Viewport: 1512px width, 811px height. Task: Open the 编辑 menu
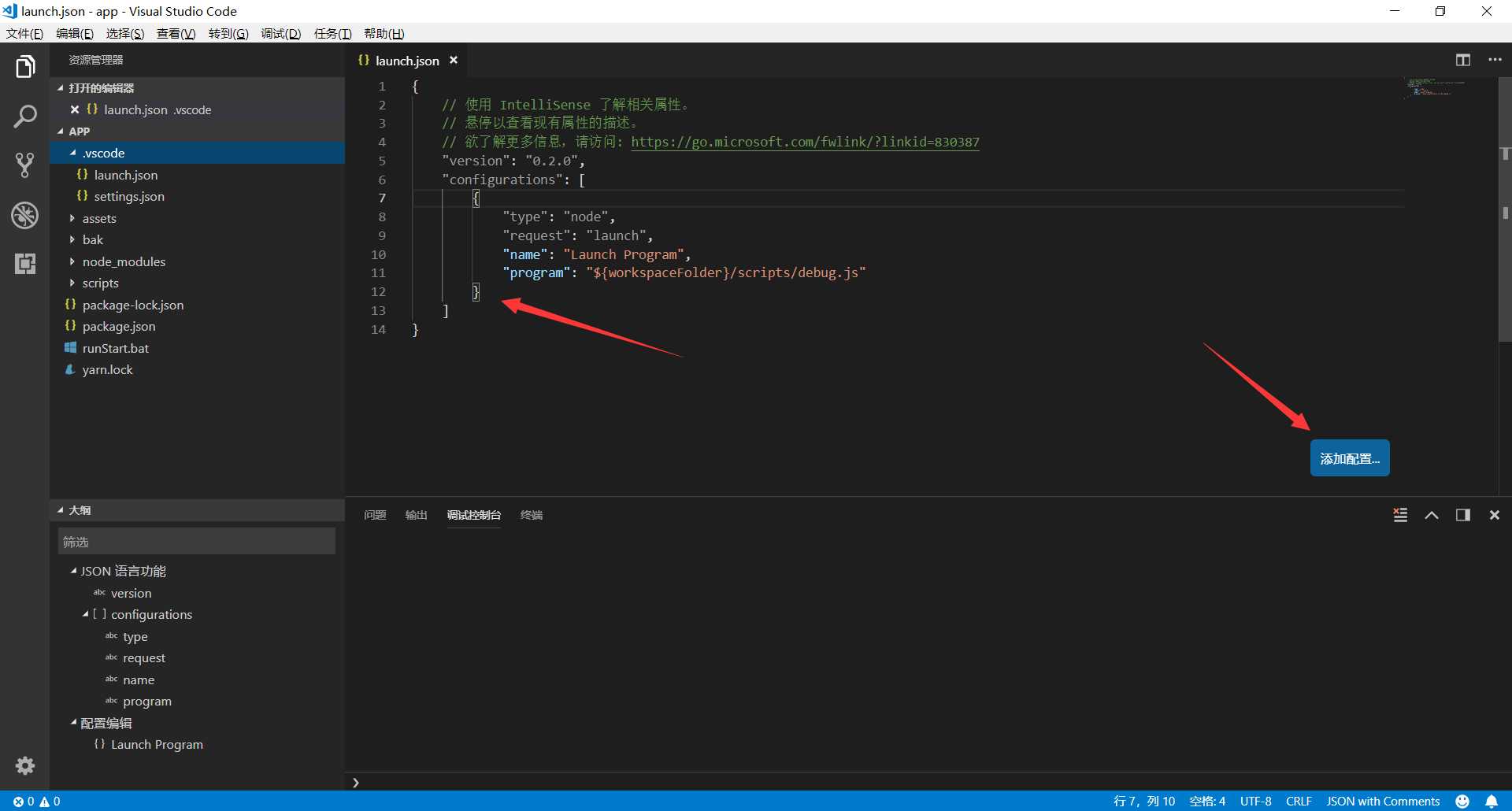click(75, 33)
